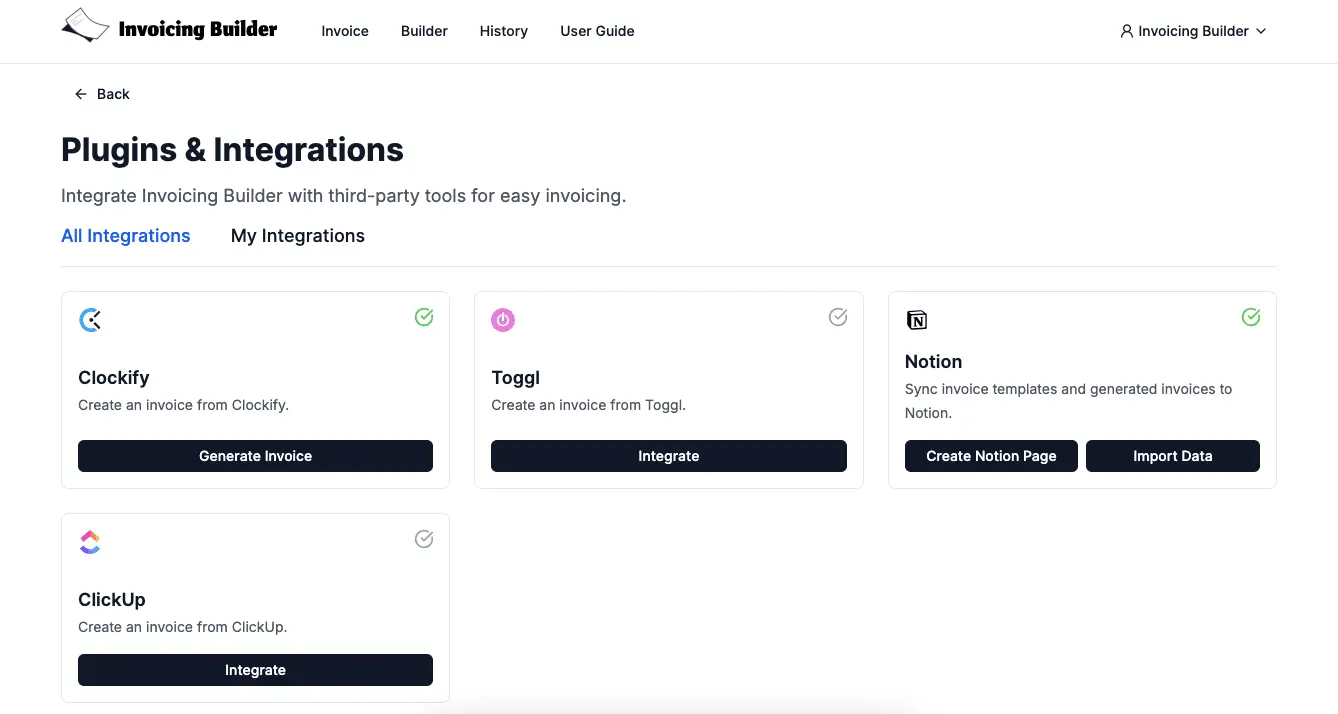Screen dimensions: 1338x714
Task: Click the Toggl card title
Action: (516, 378)
